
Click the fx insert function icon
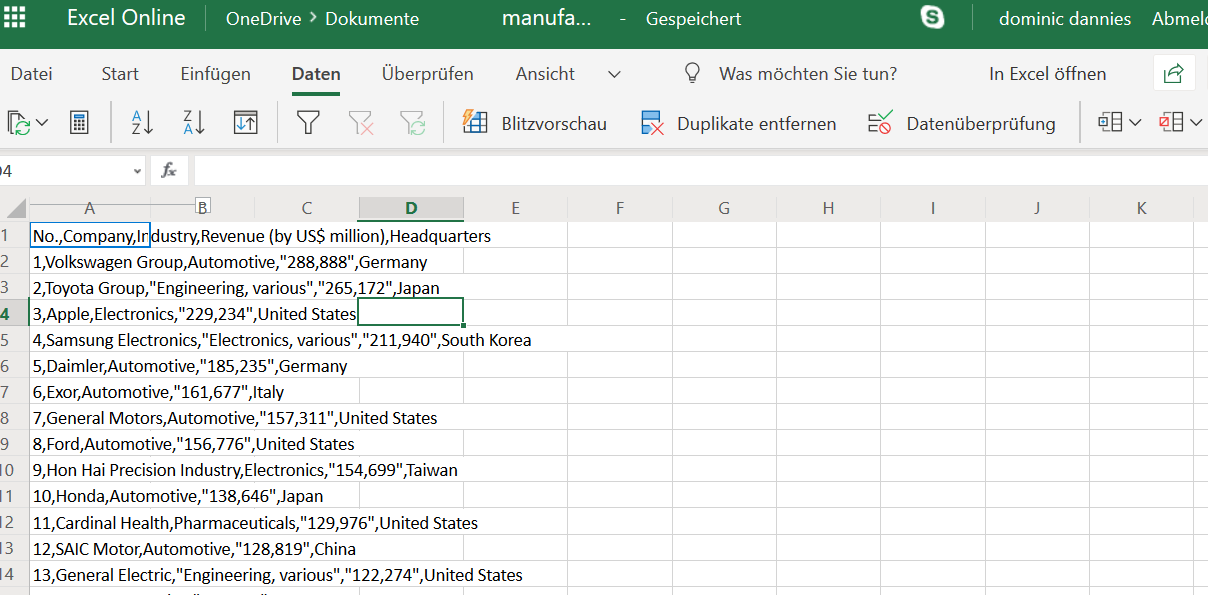[169, 171]
